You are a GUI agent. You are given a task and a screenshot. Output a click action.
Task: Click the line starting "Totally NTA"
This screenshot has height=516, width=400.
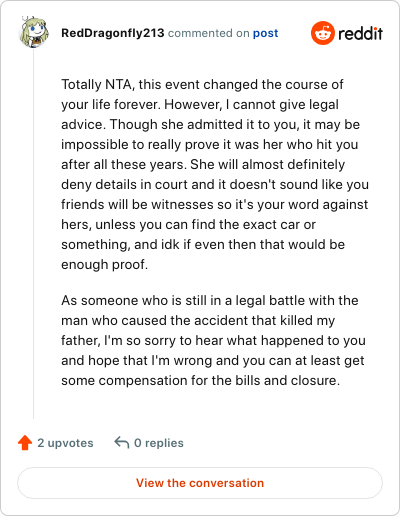[x=202, y=84]
